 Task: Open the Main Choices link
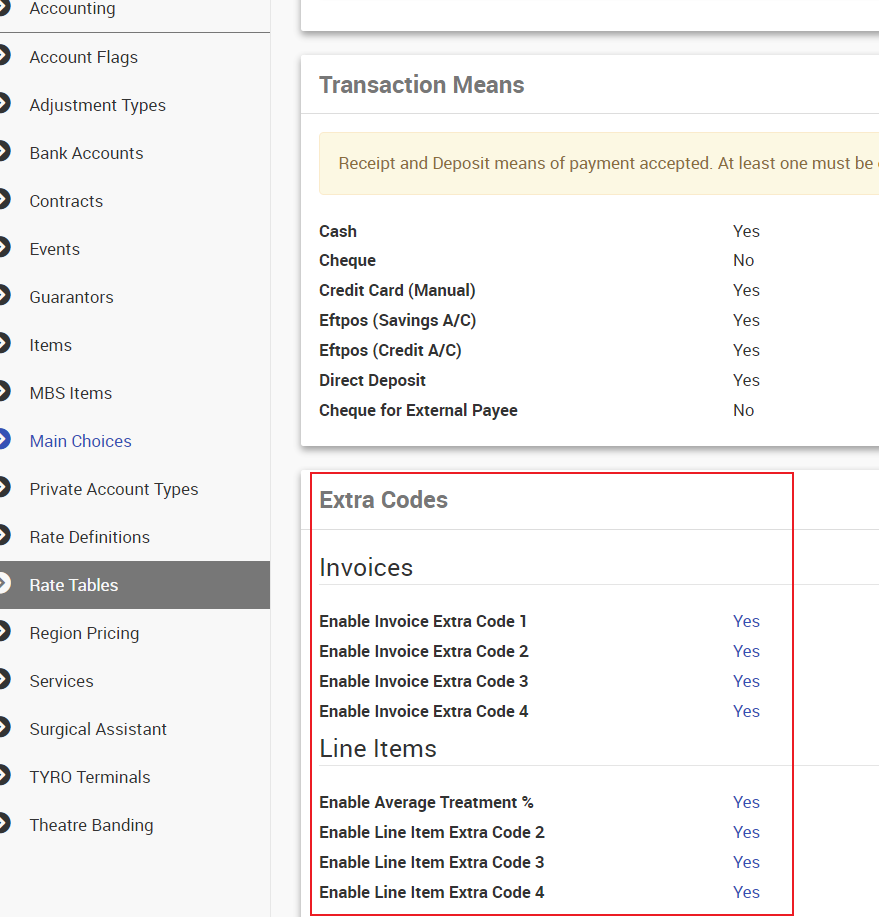pyautogui.click(x=80, y=441)
